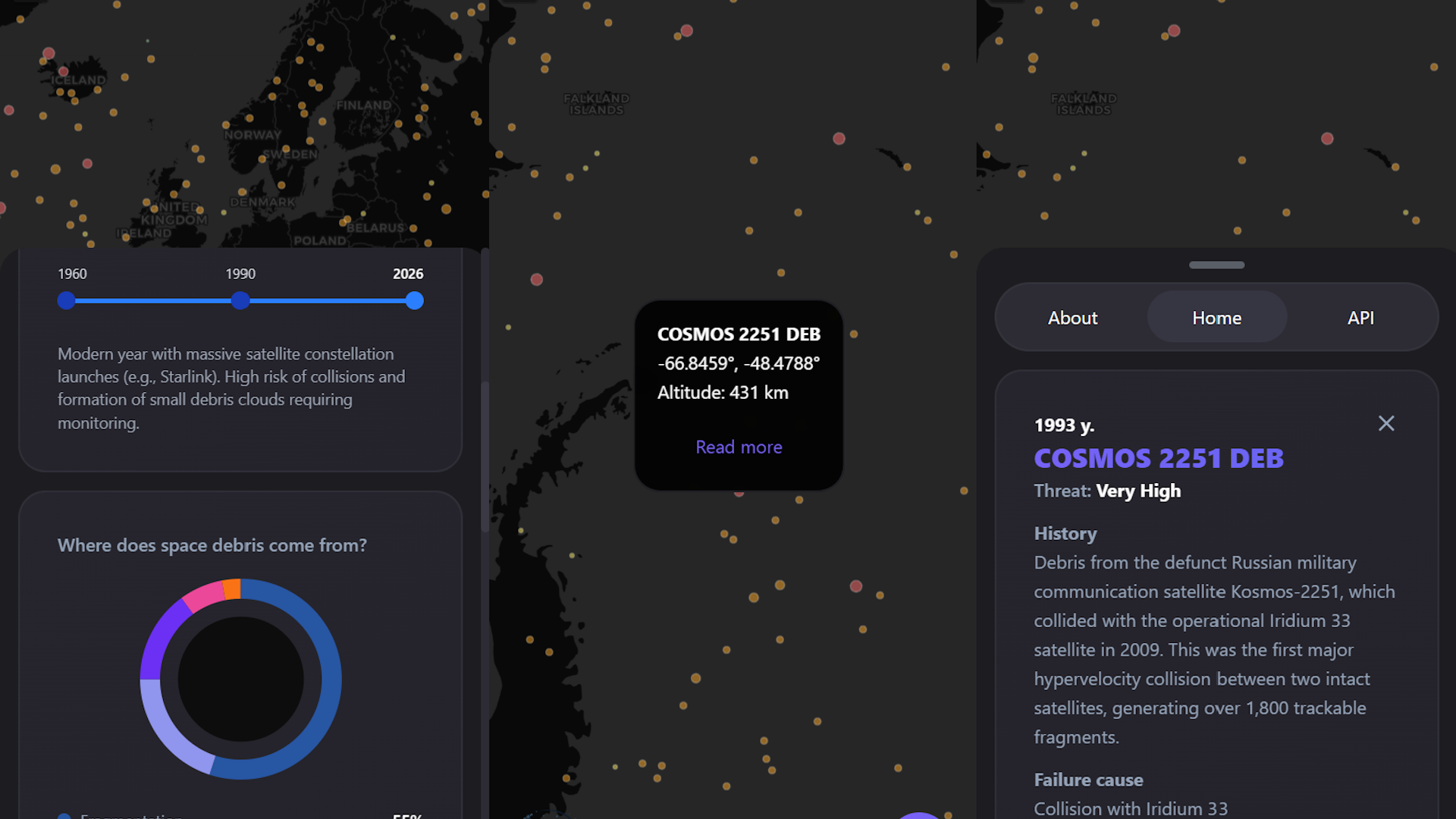This screenshot has width=1456, height=819.
Task: Close the COSMOS 2251 DEB details panel
Action: [1385, 423]
